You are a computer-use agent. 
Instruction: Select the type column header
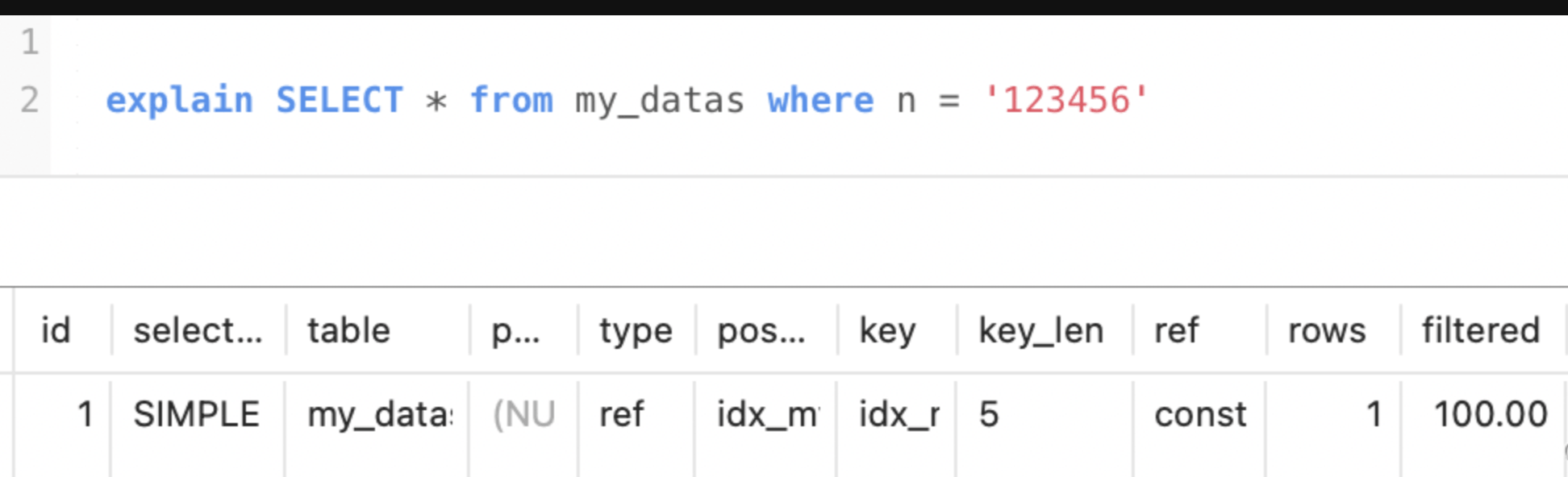(x=635, y=330)
